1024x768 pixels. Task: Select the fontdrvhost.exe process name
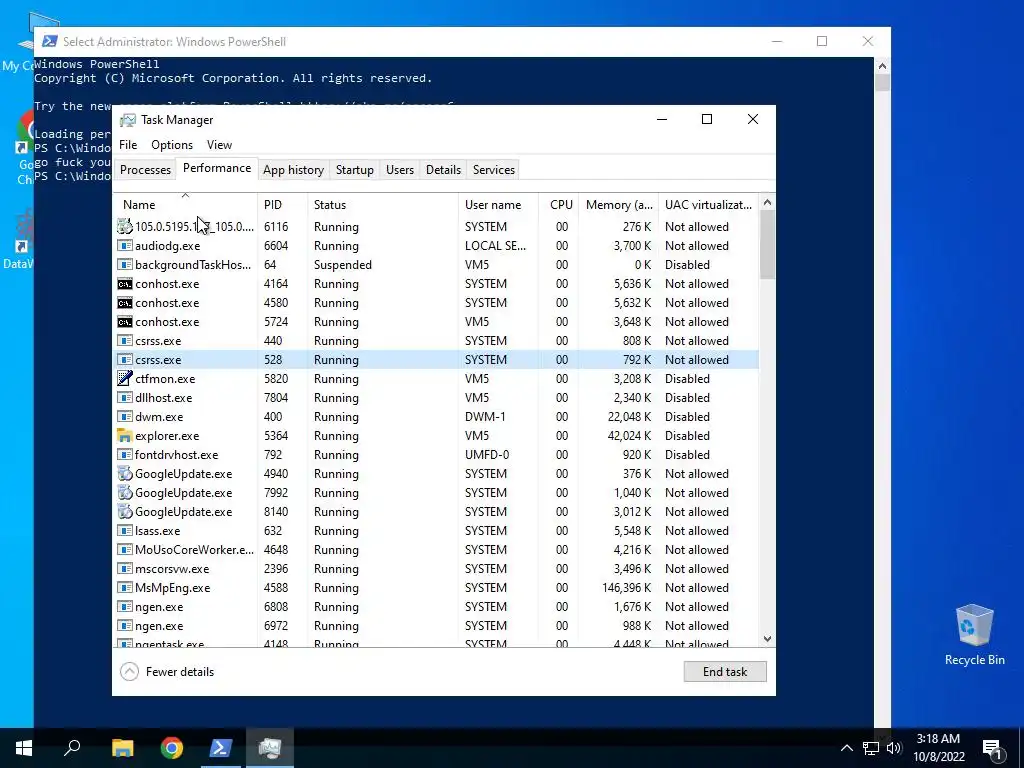(176, 455)
